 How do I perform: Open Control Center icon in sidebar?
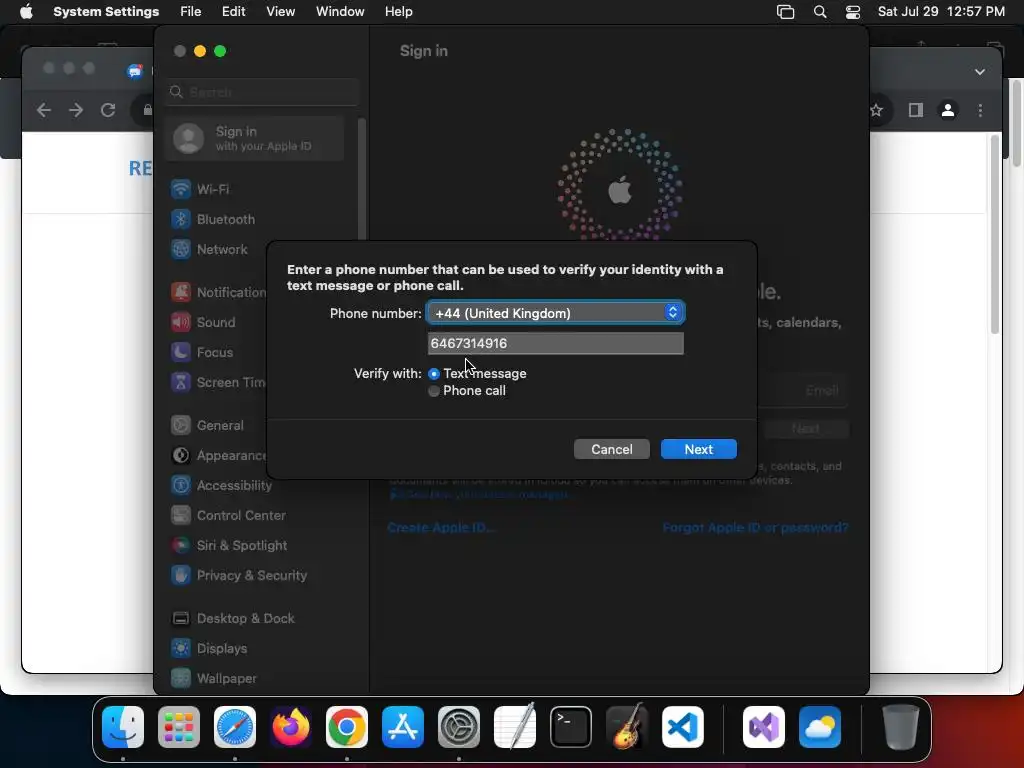181,515
